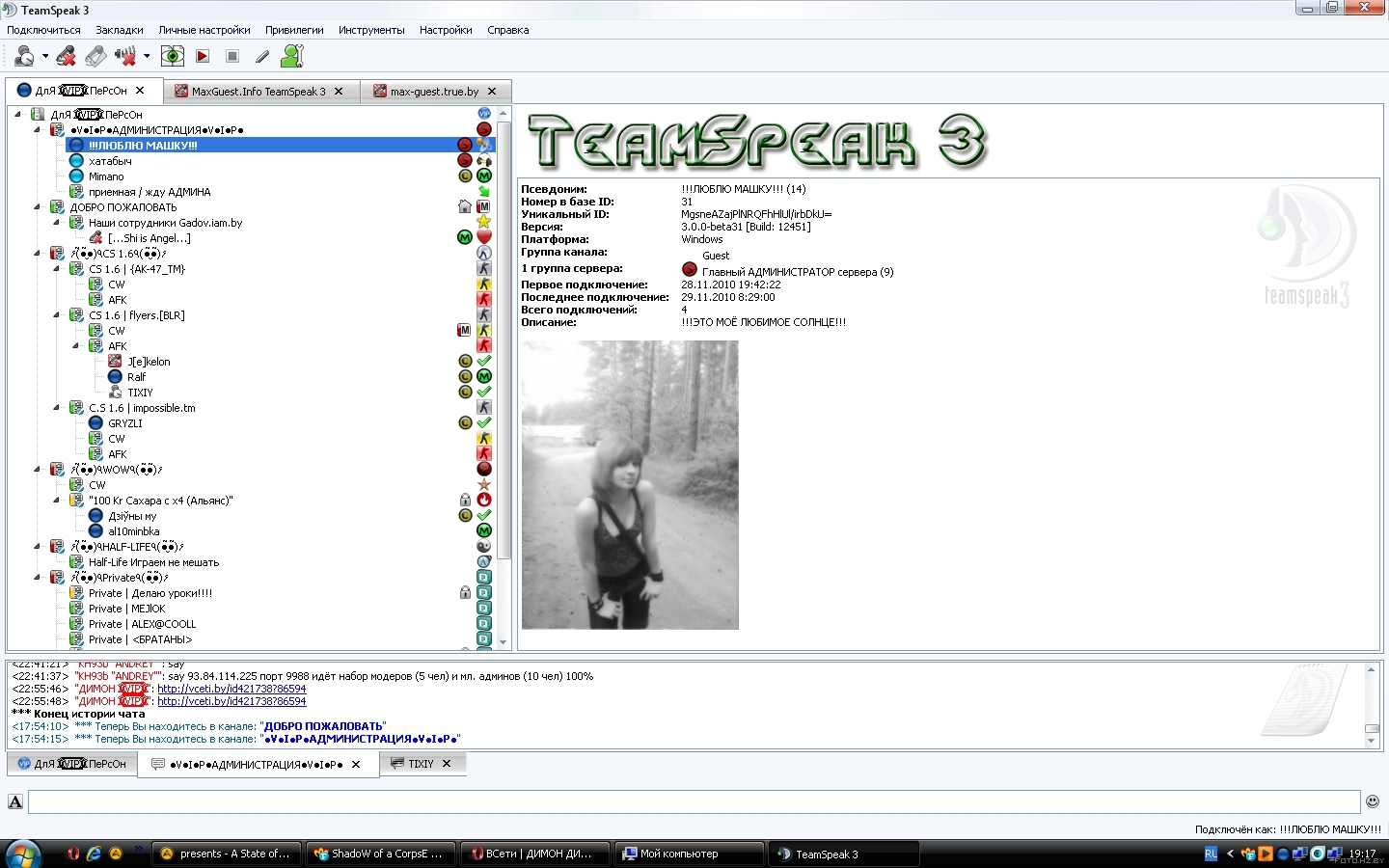Screen dimensions: 1389x868
Task: Open the Привилегии menu
Action: pos(294,30)
